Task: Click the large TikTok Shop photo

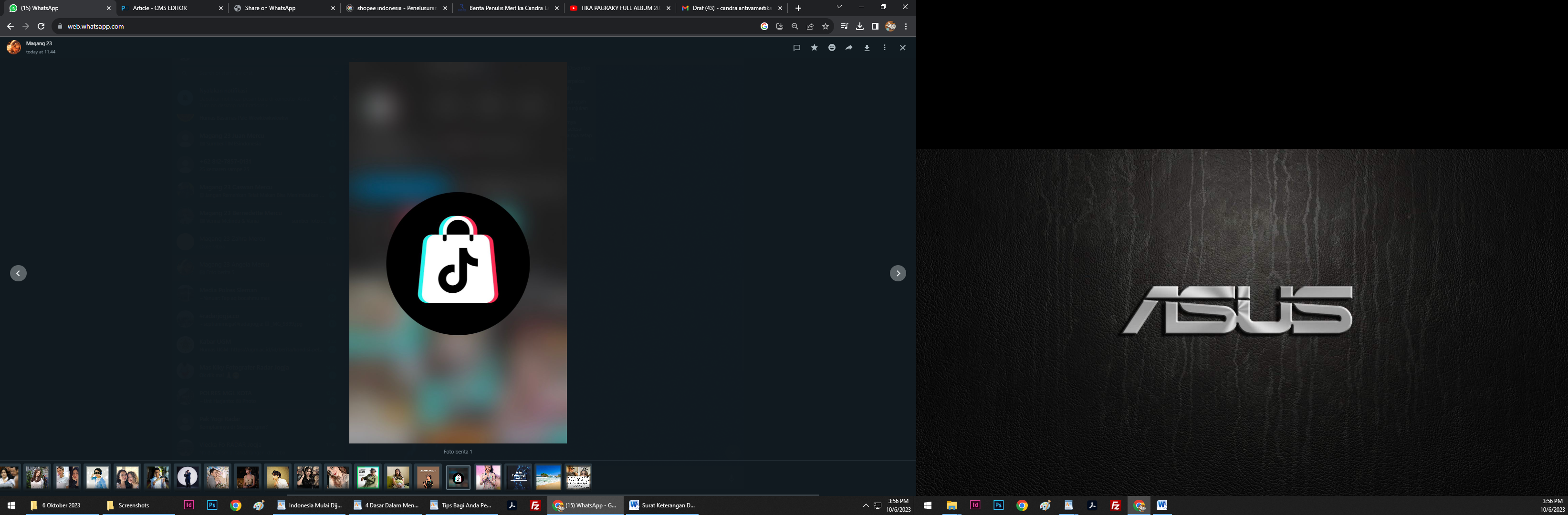Action: (x=458, y=252)
